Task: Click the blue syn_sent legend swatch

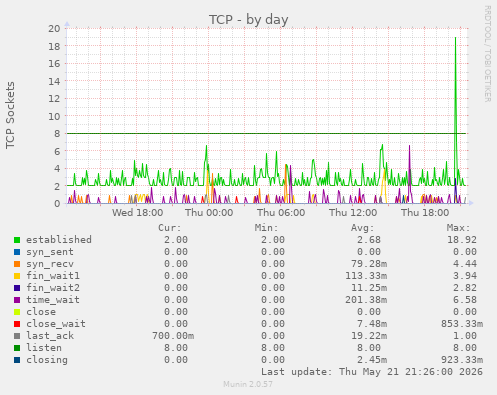Action: click(17, 252)
